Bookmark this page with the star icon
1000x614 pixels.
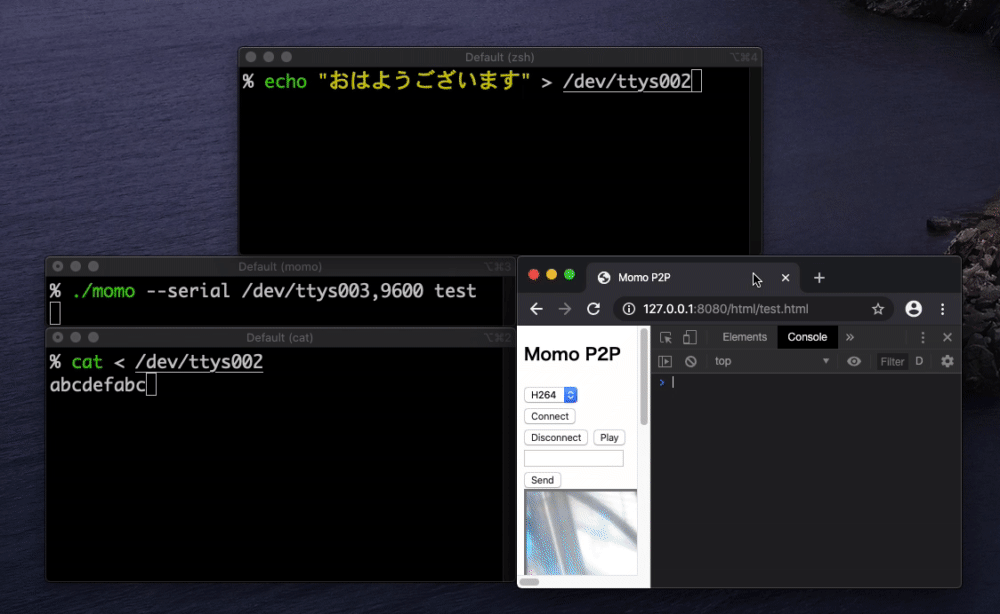pyautogui.click(x=877, y=309)
